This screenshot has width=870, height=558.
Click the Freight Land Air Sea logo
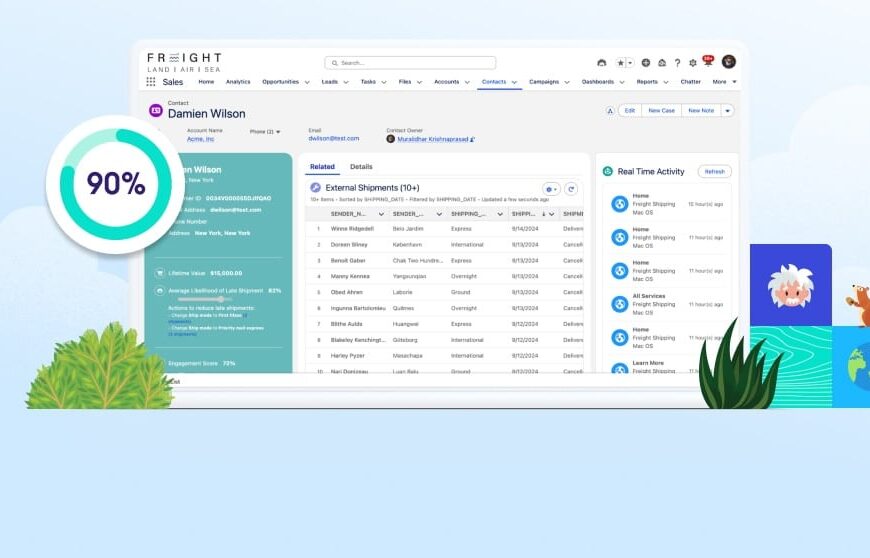pos(184,62)
